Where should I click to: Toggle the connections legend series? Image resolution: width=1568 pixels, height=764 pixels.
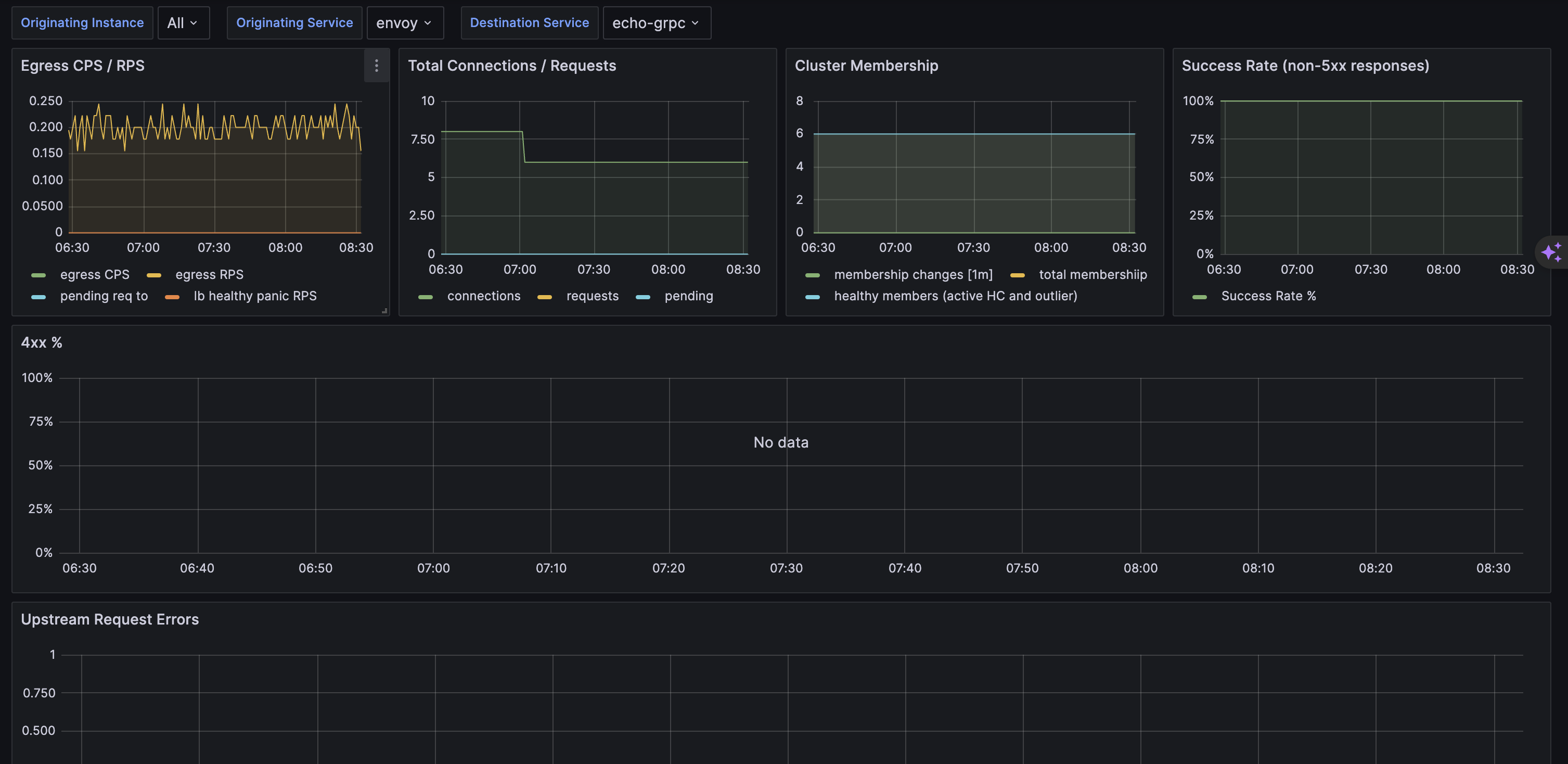484,296
